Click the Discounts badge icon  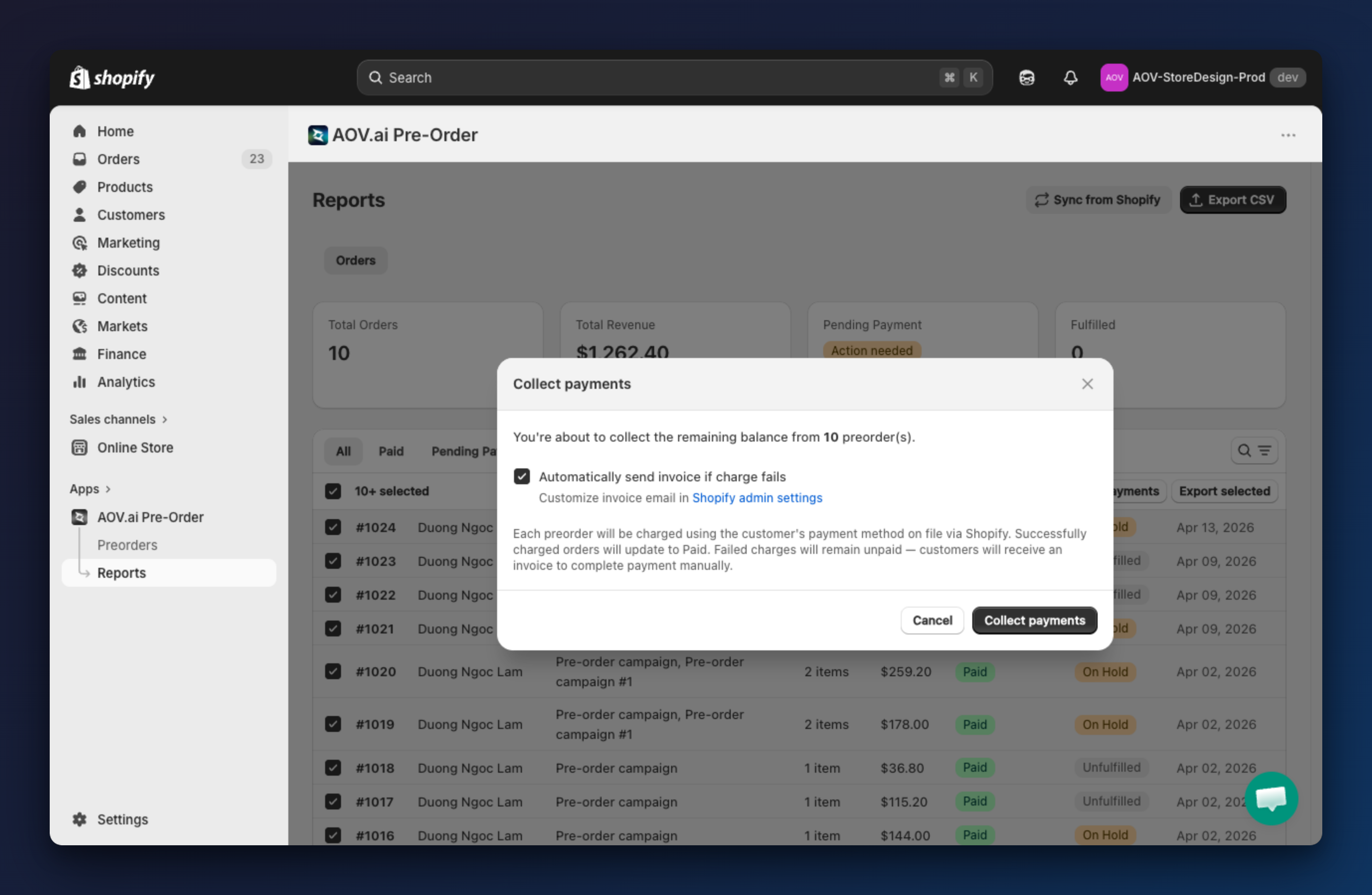pyautogui.click(x=80, y=270)
